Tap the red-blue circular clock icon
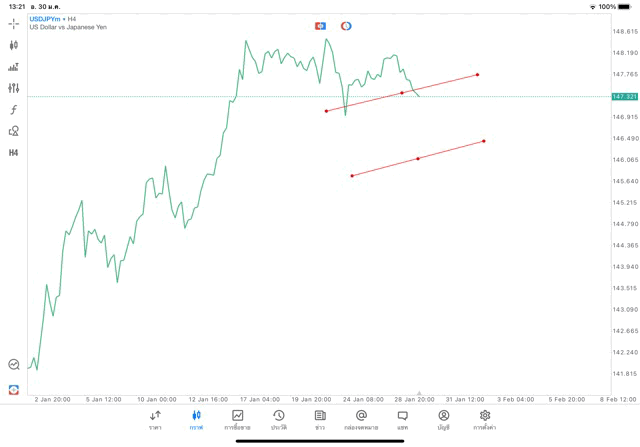 346,26
